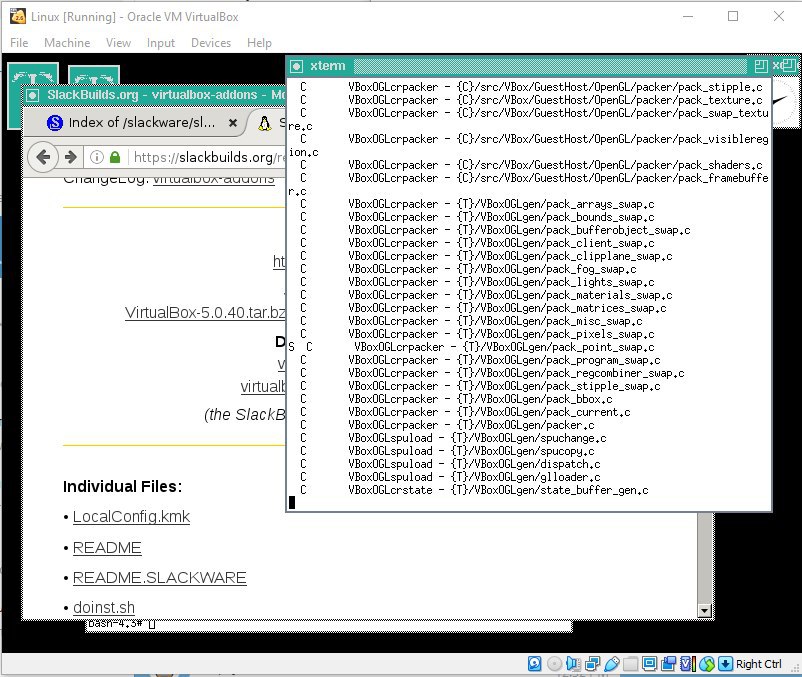Click the browser scrollbar down arrow
The width and height of the screenshot is (802, 677).
point(705,611)
